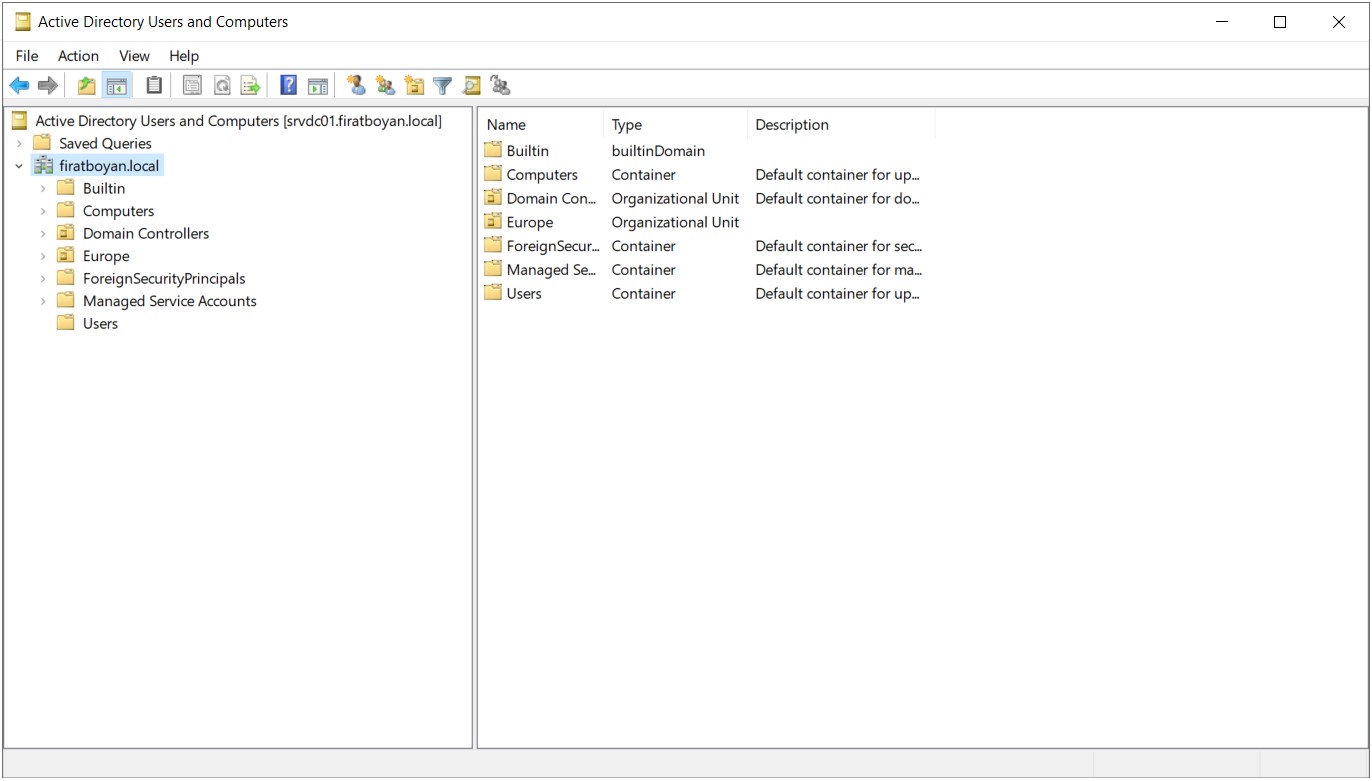The width and height of the screenshot is (1372, 781).
Task: Select ForeignSecurityPrincipals label in tree
Action: [164, 278]
